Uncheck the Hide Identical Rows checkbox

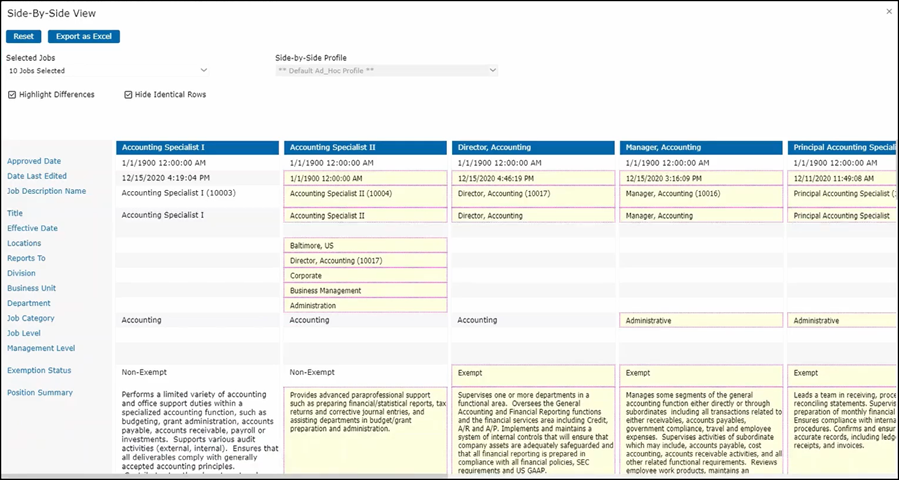point(128,95)
